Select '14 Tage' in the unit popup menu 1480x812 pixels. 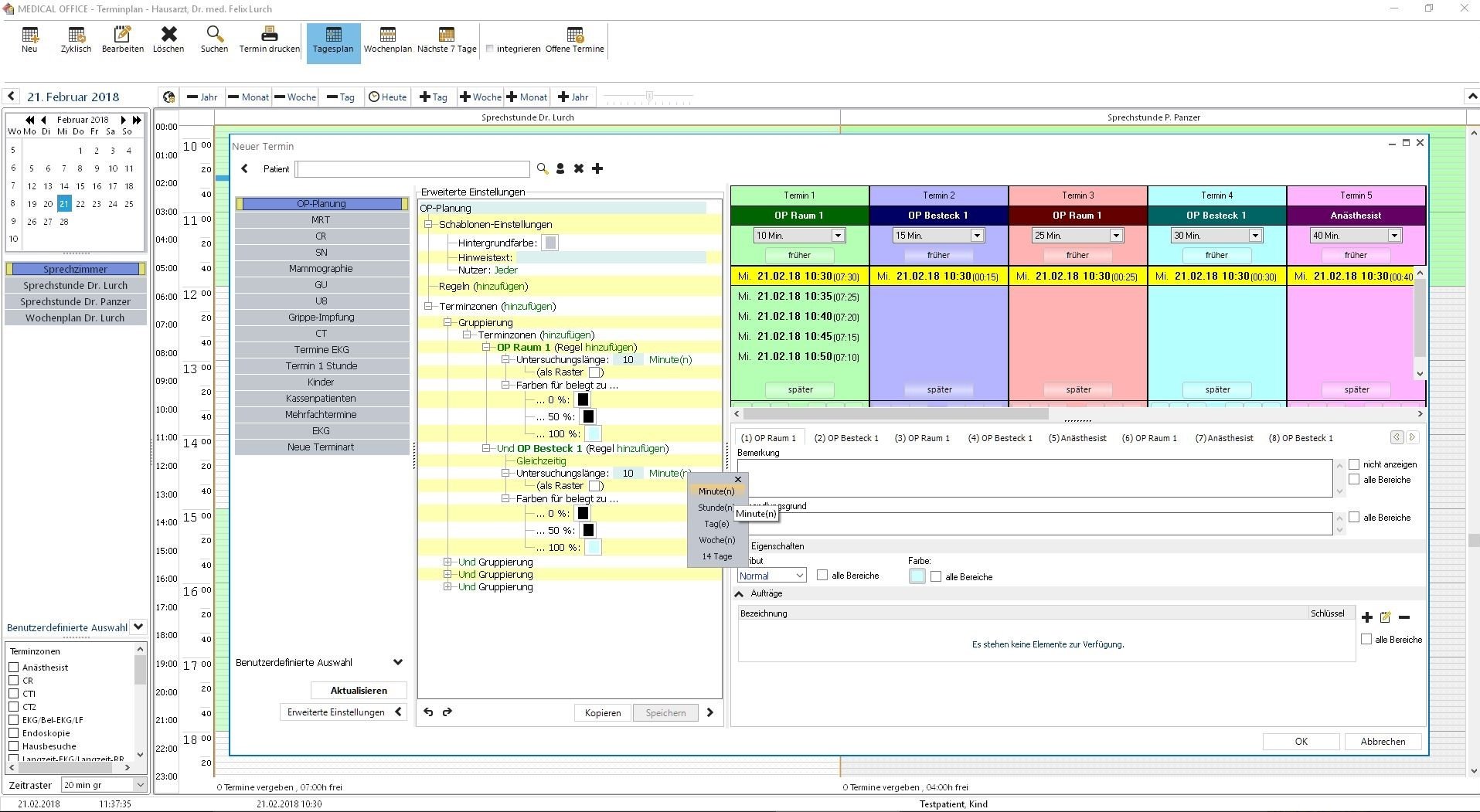click(x=716, y=556)
